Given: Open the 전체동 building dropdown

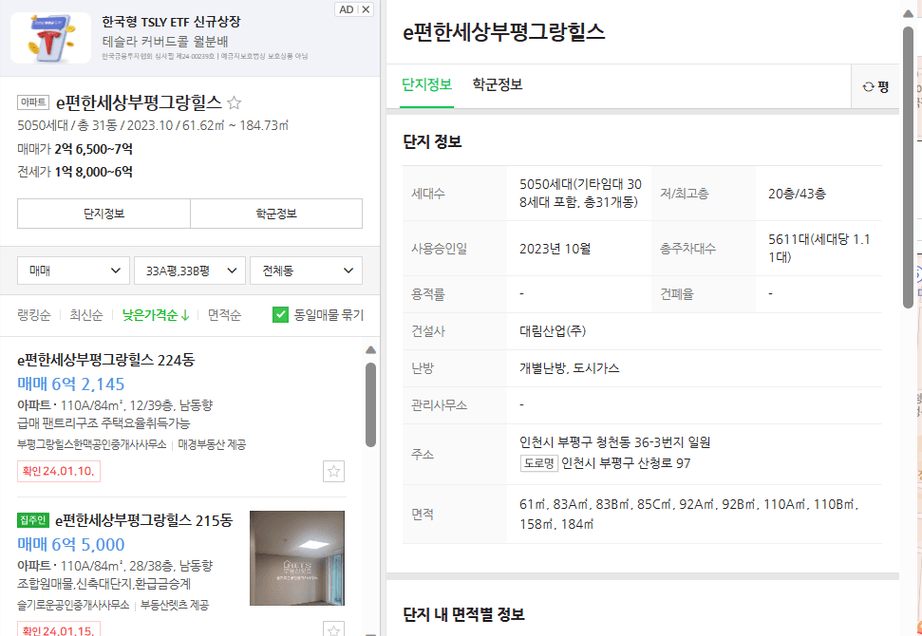Looking at the screenshot, I should [x=306, y=270].
